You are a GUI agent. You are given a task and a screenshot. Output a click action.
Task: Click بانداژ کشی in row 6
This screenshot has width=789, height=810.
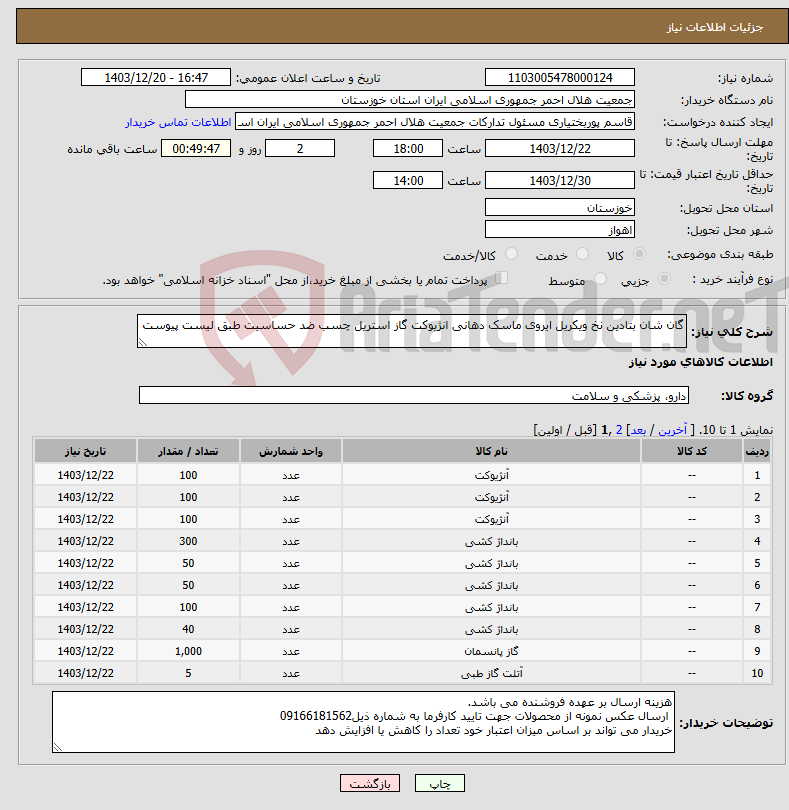pyautogui.click(x=491, y=585)
